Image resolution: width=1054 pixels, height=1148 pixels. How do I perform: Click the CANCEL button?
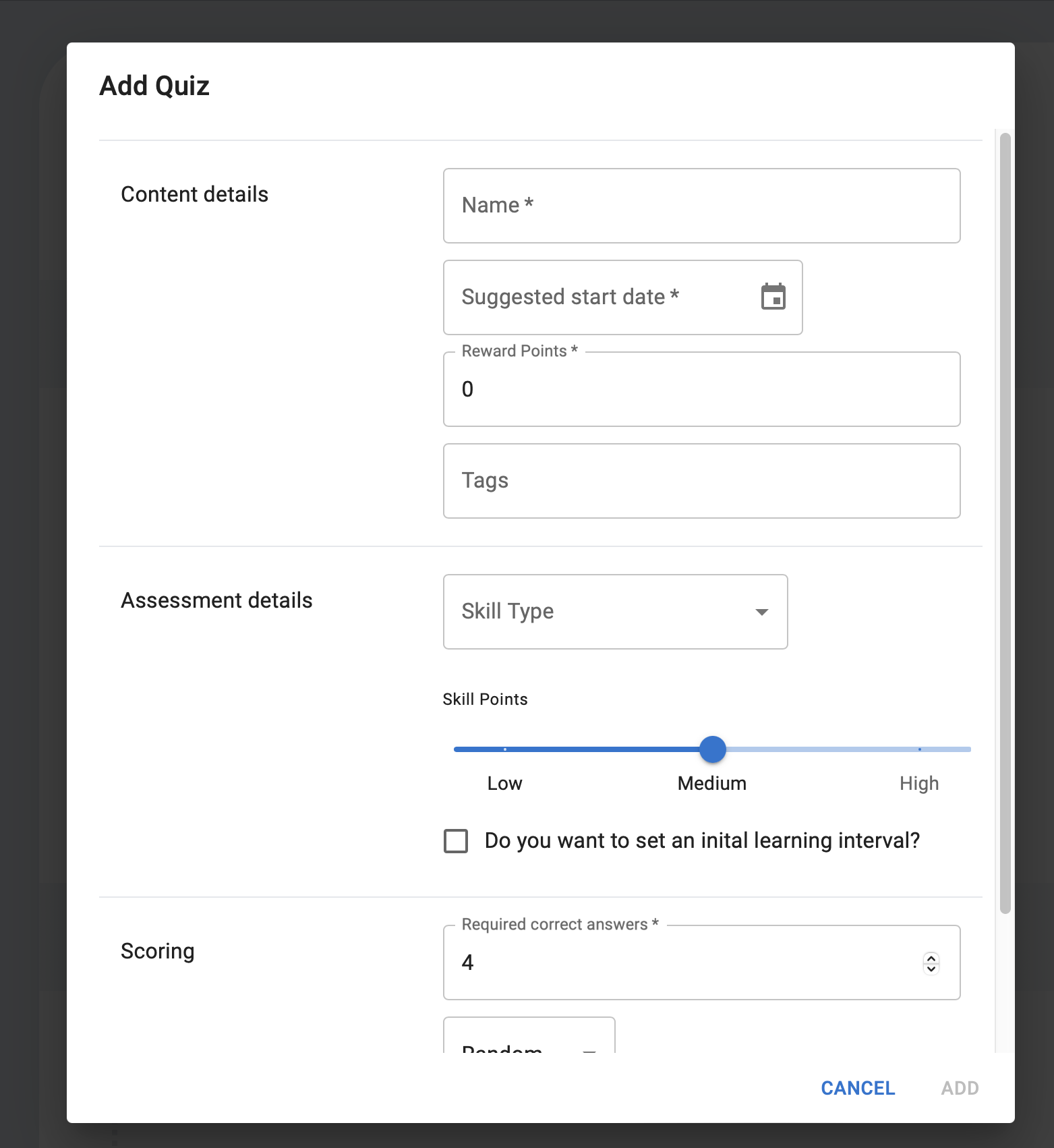[x=858, y=1088]
